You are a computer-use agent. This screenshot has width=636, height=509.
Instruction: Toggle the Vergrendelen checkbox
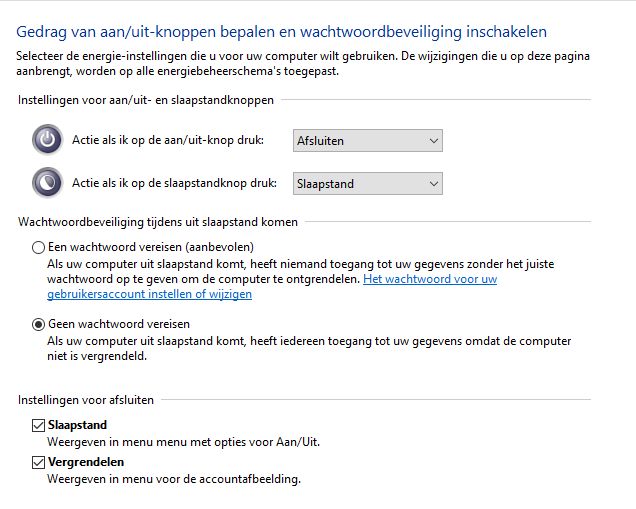click(39, 462)
